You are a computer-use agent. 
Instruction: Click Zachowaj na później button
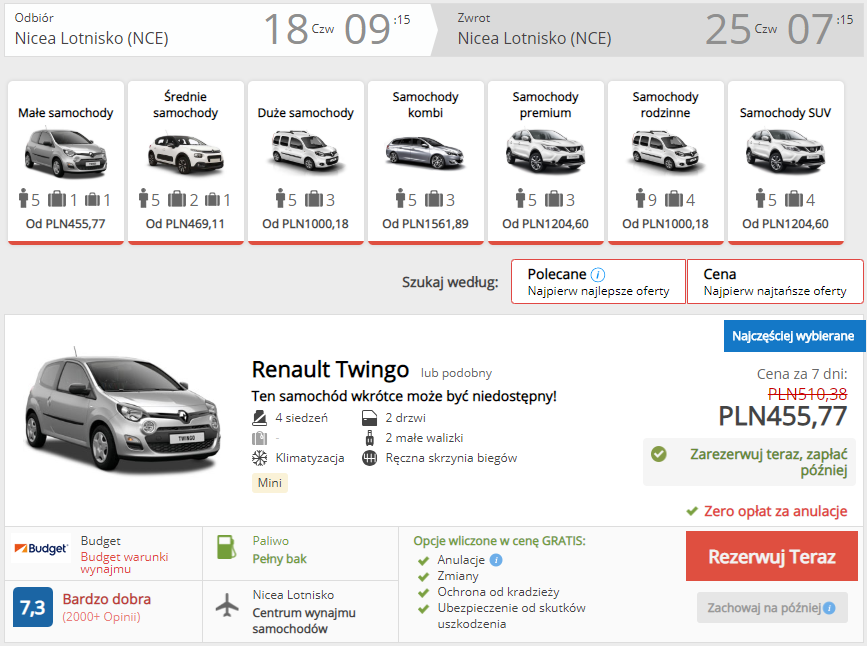click(772, 608)
